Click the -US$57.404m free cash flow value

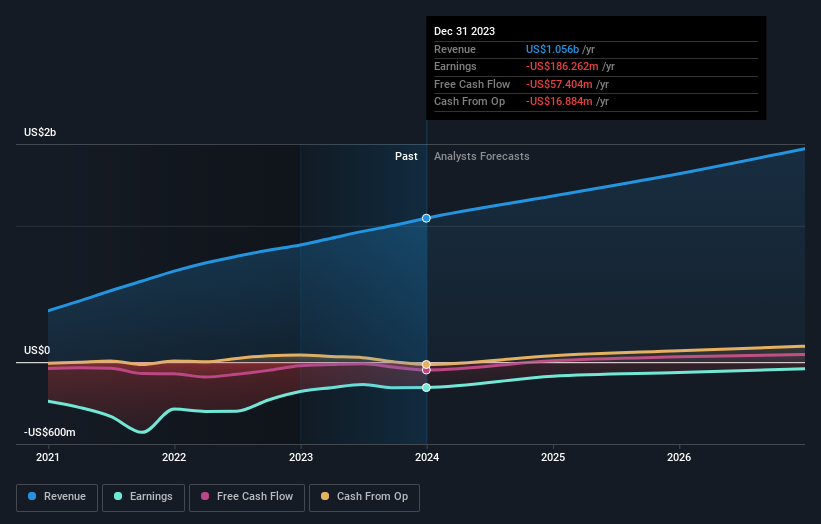[x=559, y=84]
